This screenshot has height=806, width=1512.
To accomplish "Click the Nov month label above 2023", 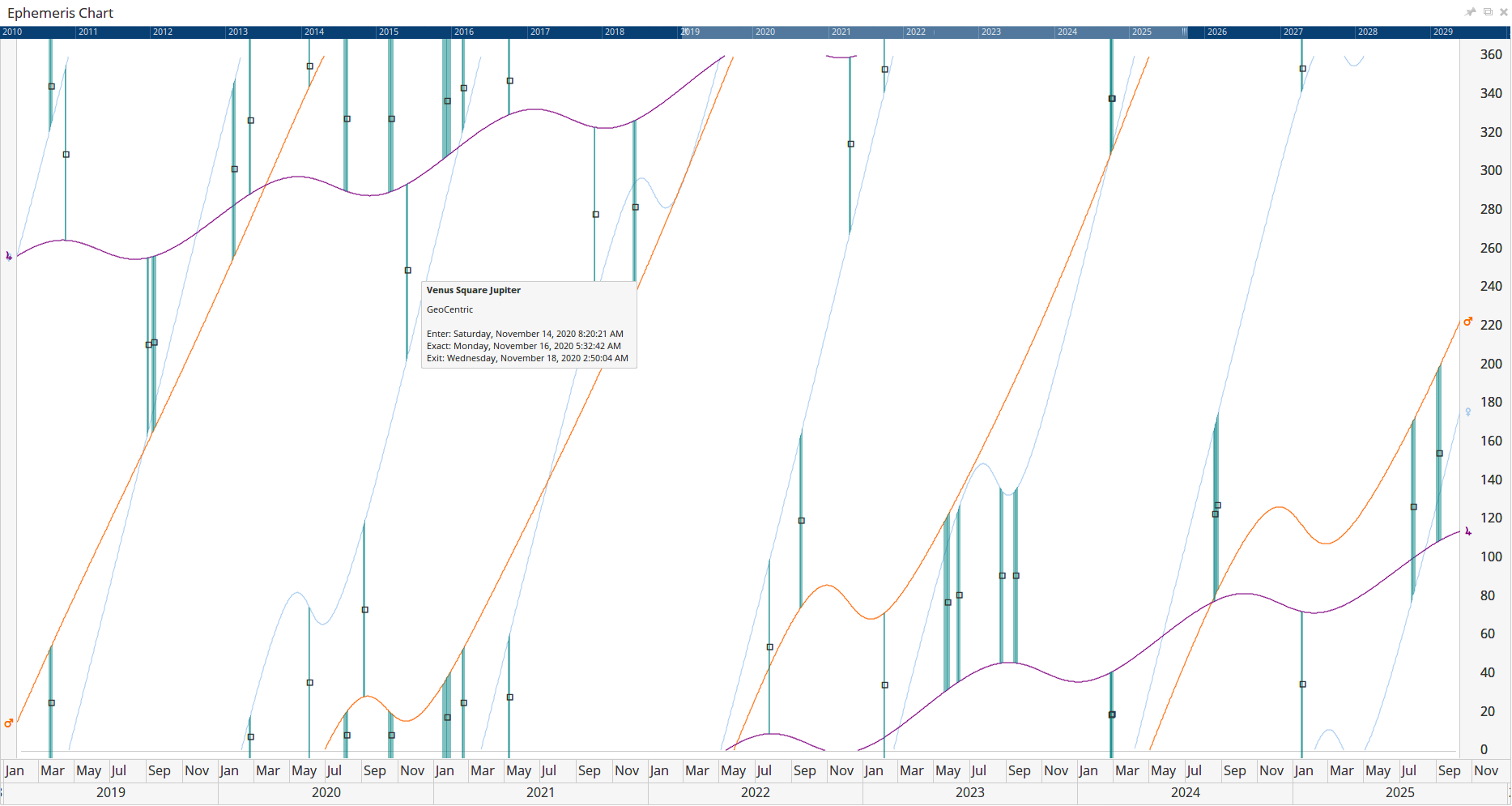I will coord(1056,770).
